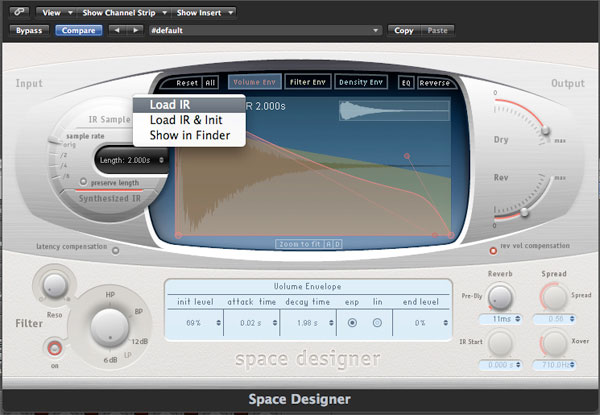Adjust Xover 710.0Hz value field

[x=554, y=365]
